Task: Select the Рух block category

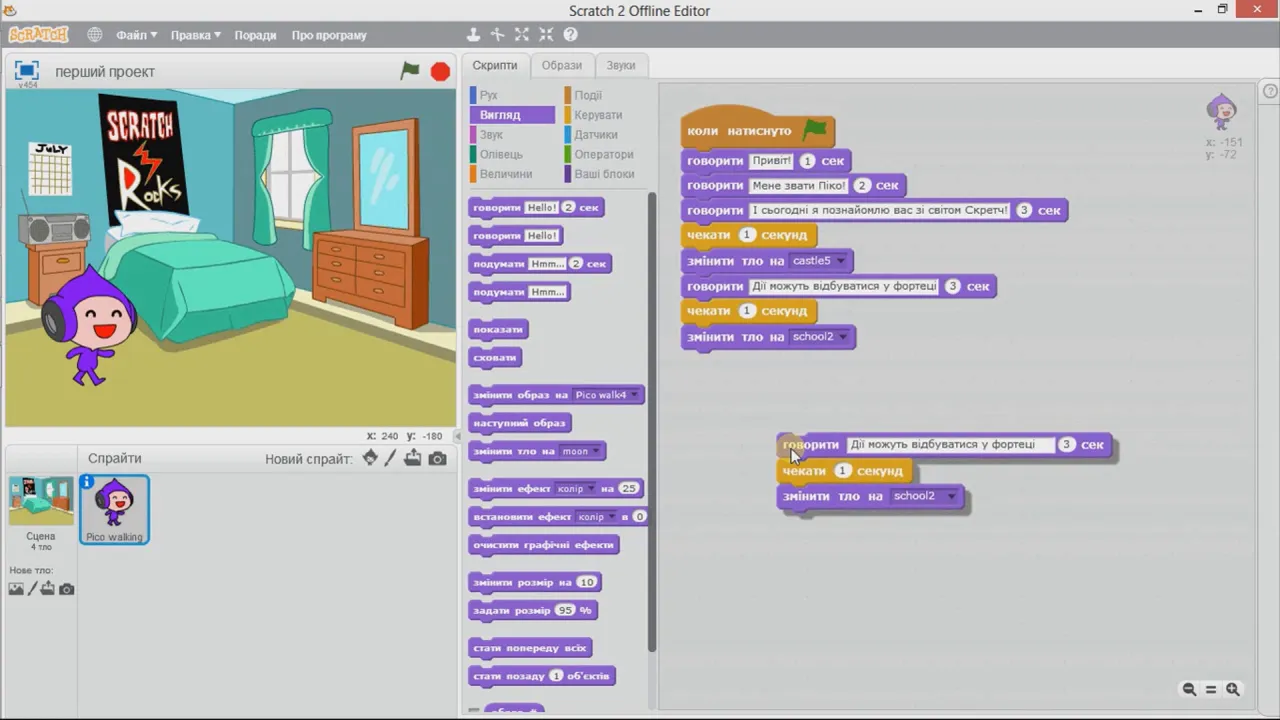Action: tap(512, 95)
